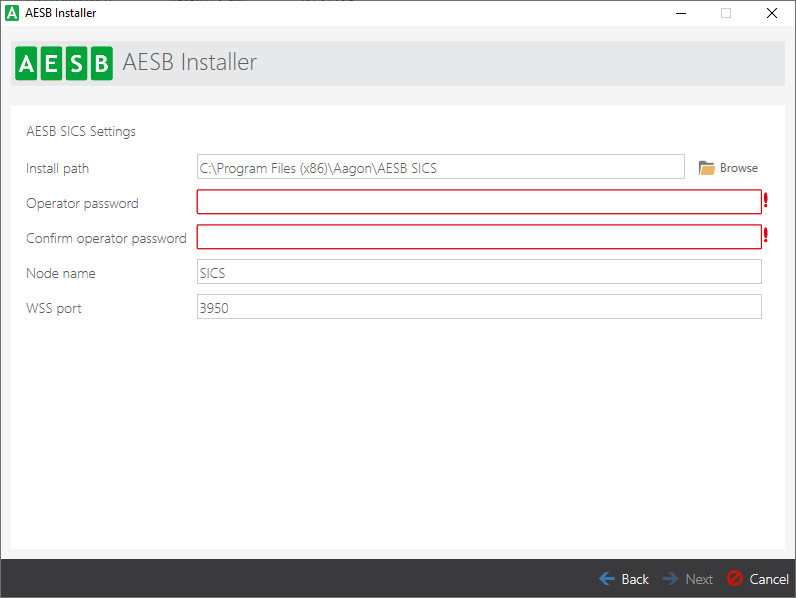The height and width of the screenshot is (598, 796).
Task: Click the Node name field containing SICS
Action: 479,272
